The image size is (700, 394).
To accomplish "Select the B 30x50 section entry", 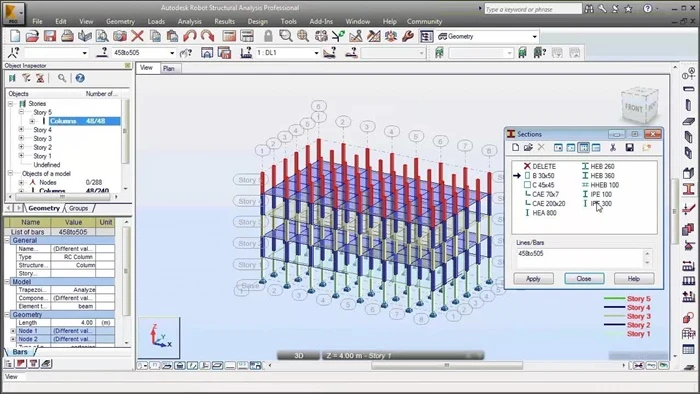I will (543, 175).
